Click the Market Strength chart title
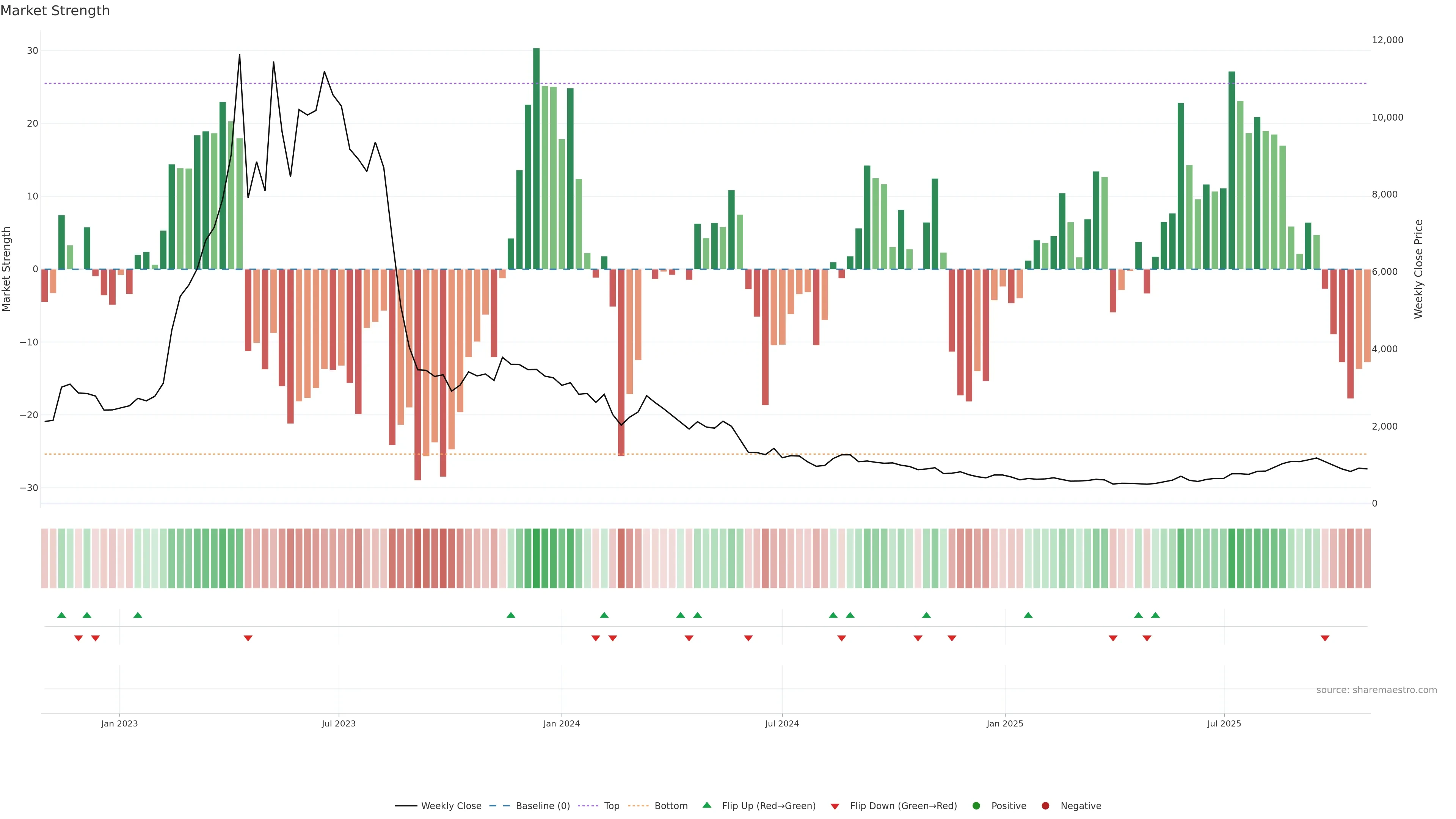 [55, 11]
